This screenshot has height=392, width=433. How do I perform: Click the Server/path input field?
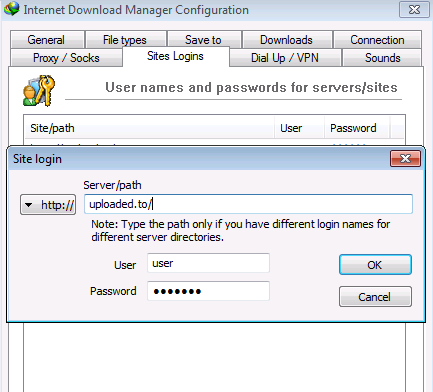(248, 204)
